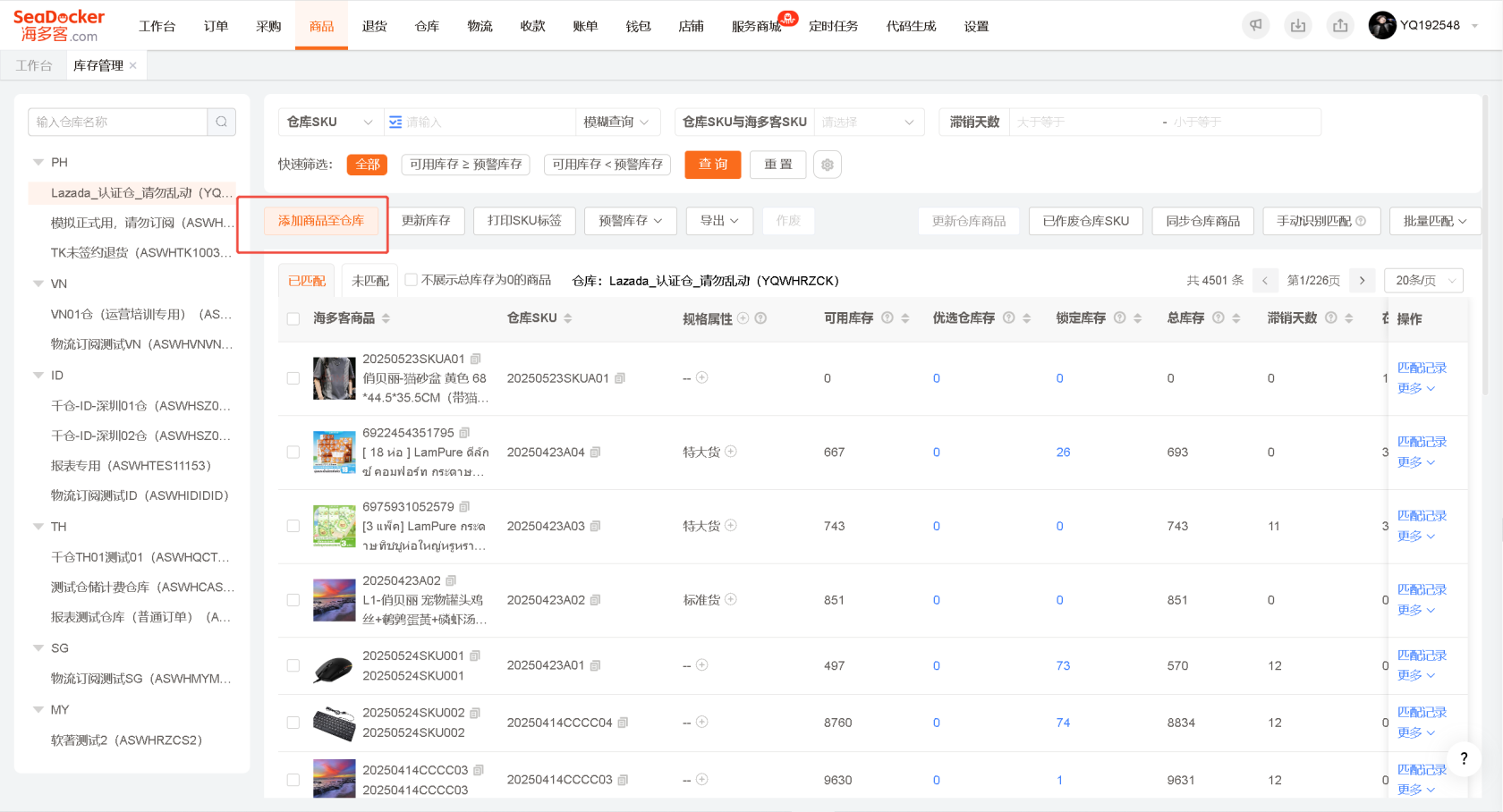Check the row for 6922454351795
This screenshot has width=1503, height=812.
(x=293, y=453)
